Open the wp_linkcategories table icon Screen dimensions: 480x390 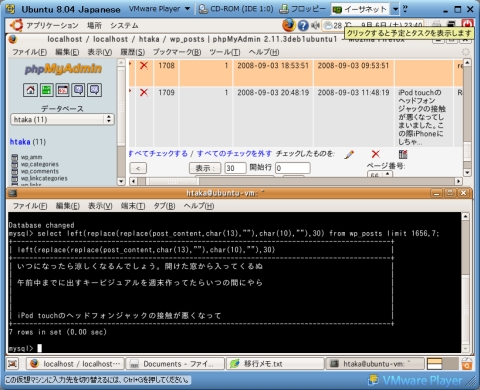pyautogui.click(x=14, y=178)
